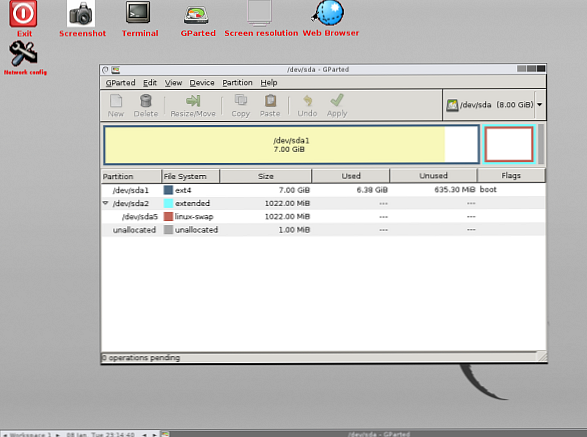Click the File System column header

191,176
